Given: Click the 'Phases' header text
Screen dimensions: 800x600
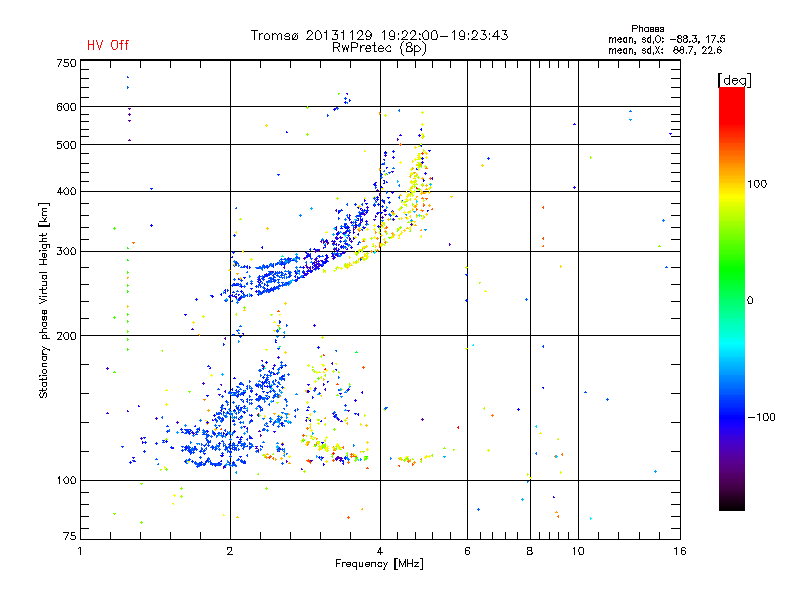Looking at the screenshot, I should (x=647, y=29).
